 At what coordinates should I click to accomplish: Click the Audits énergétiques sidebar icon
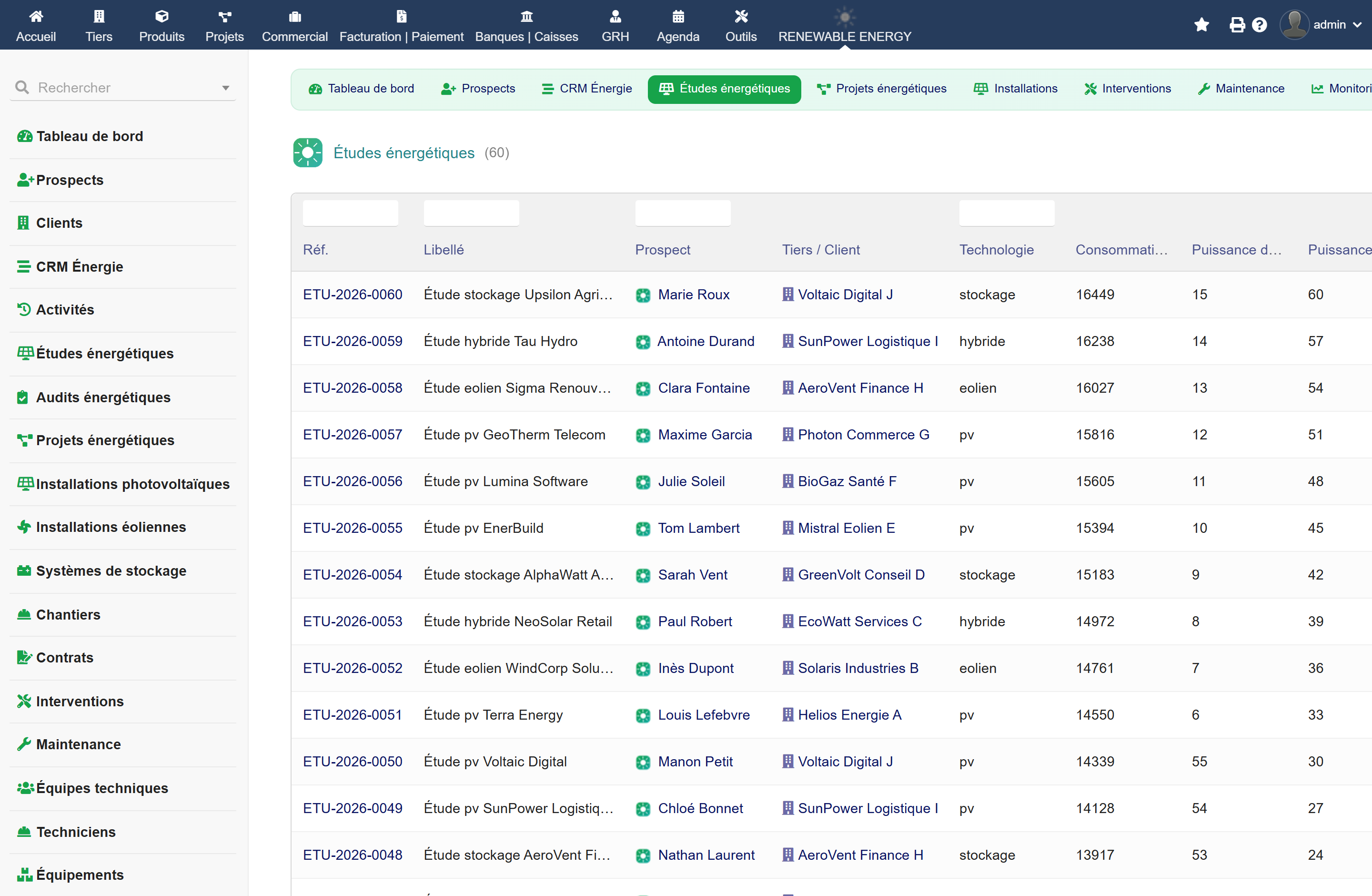pos(22,397)
